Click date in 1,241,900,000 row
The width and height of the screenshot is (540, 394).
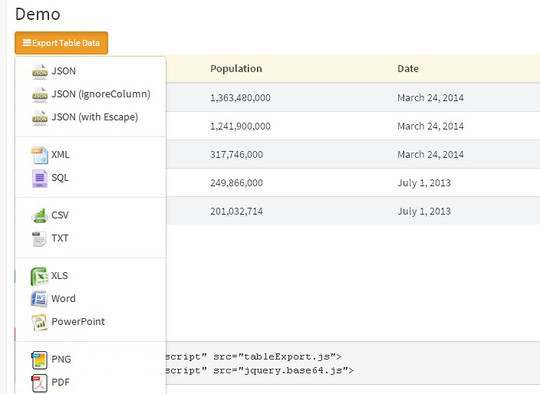click(x=430, y=126)
